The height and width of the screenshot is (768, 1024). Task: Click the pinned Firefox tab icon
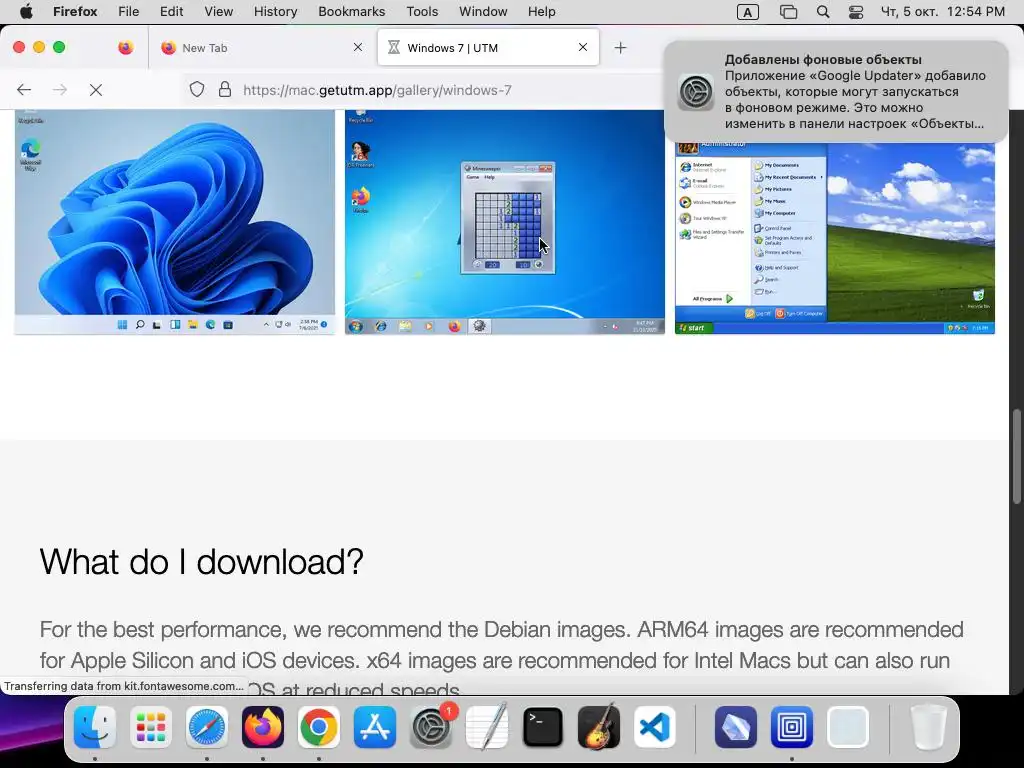[125, 48]
